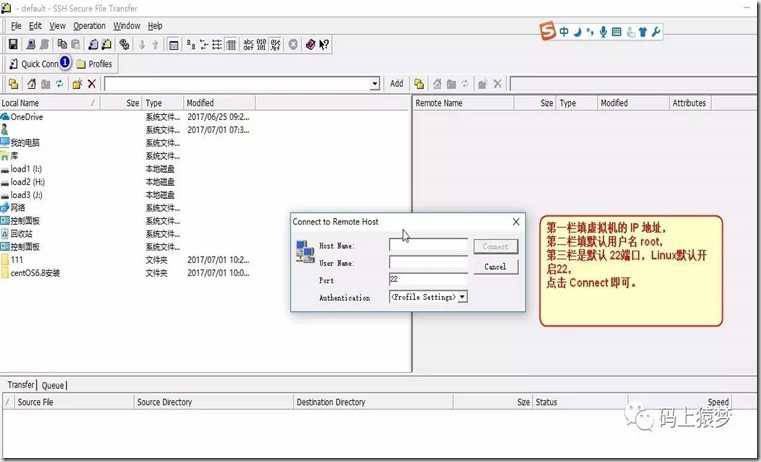Open the Help book icon

(311, 45)
